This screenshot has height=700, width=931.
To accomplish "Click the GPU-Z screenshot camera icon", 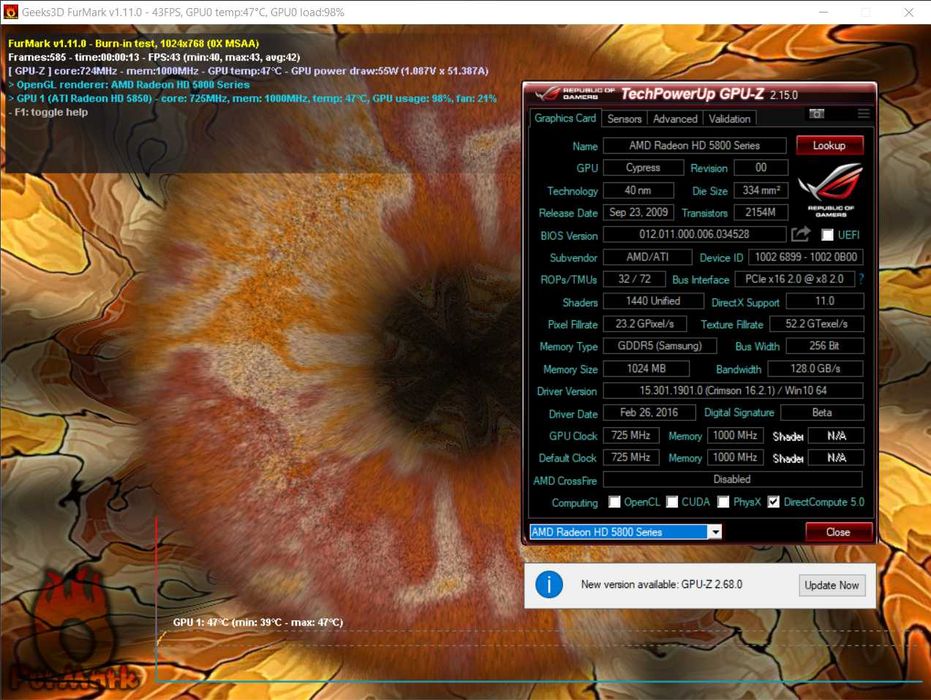I will point(816,113).
